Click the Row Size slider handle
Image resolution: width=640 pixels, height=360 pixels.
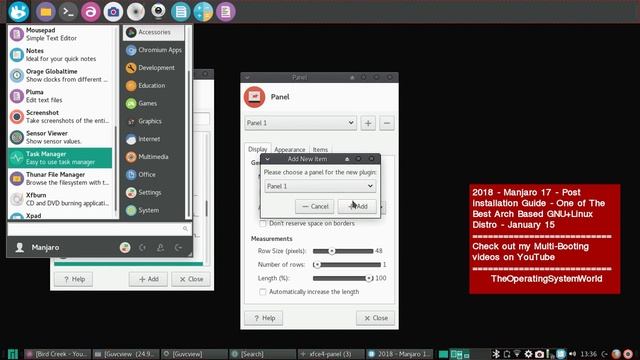click(x=332, y=251)
